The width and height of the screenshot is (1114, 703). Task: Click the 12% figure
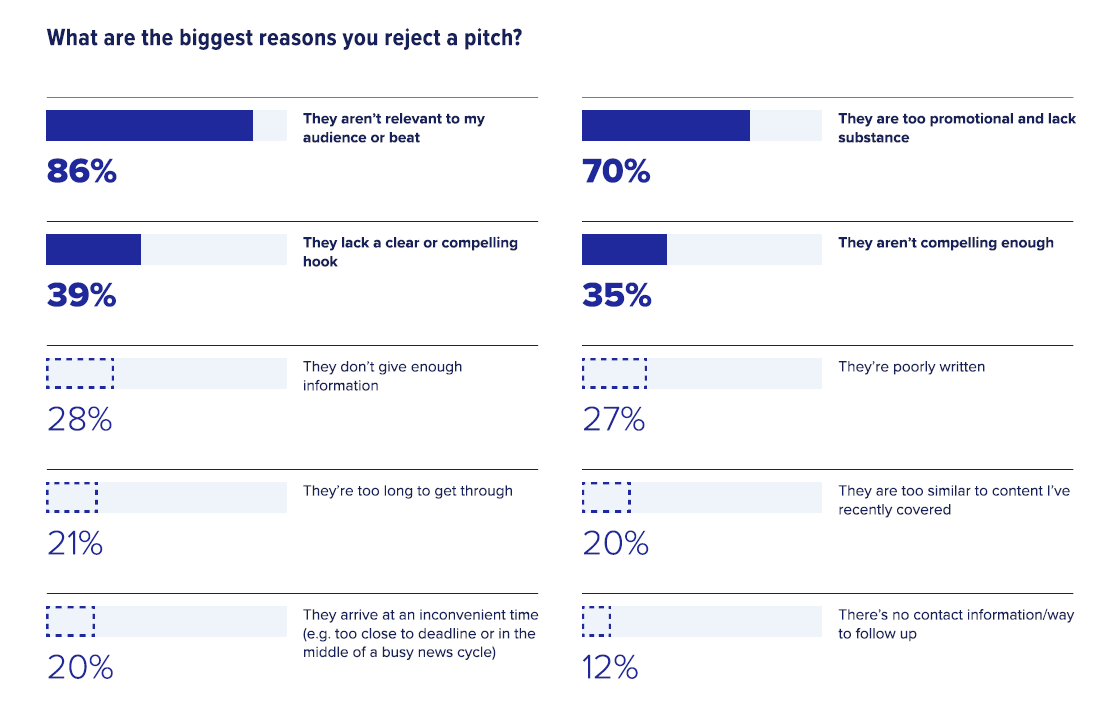[x=610, y=668]
